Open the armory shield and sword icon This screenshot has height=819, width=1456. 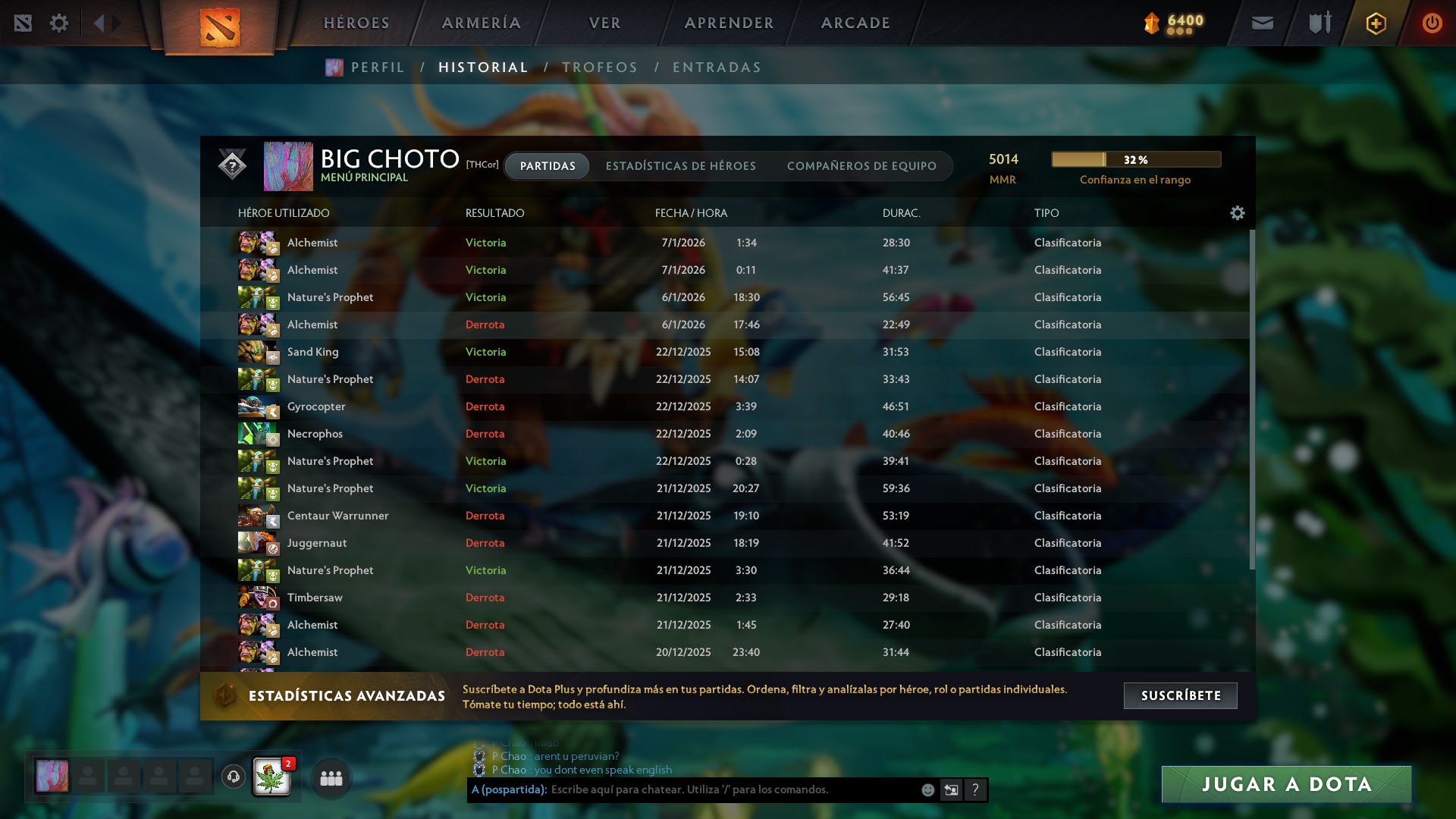pos(1320,23)
